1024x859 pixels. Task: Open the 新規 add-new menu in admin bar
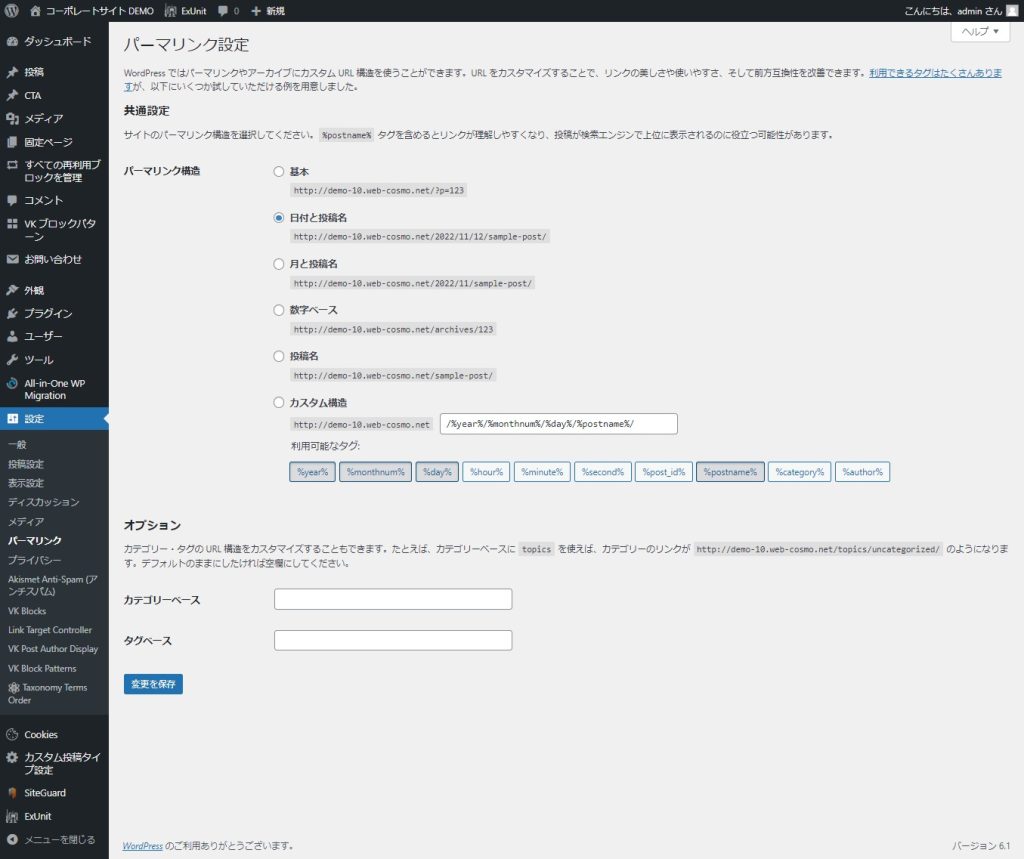[267, 11]
